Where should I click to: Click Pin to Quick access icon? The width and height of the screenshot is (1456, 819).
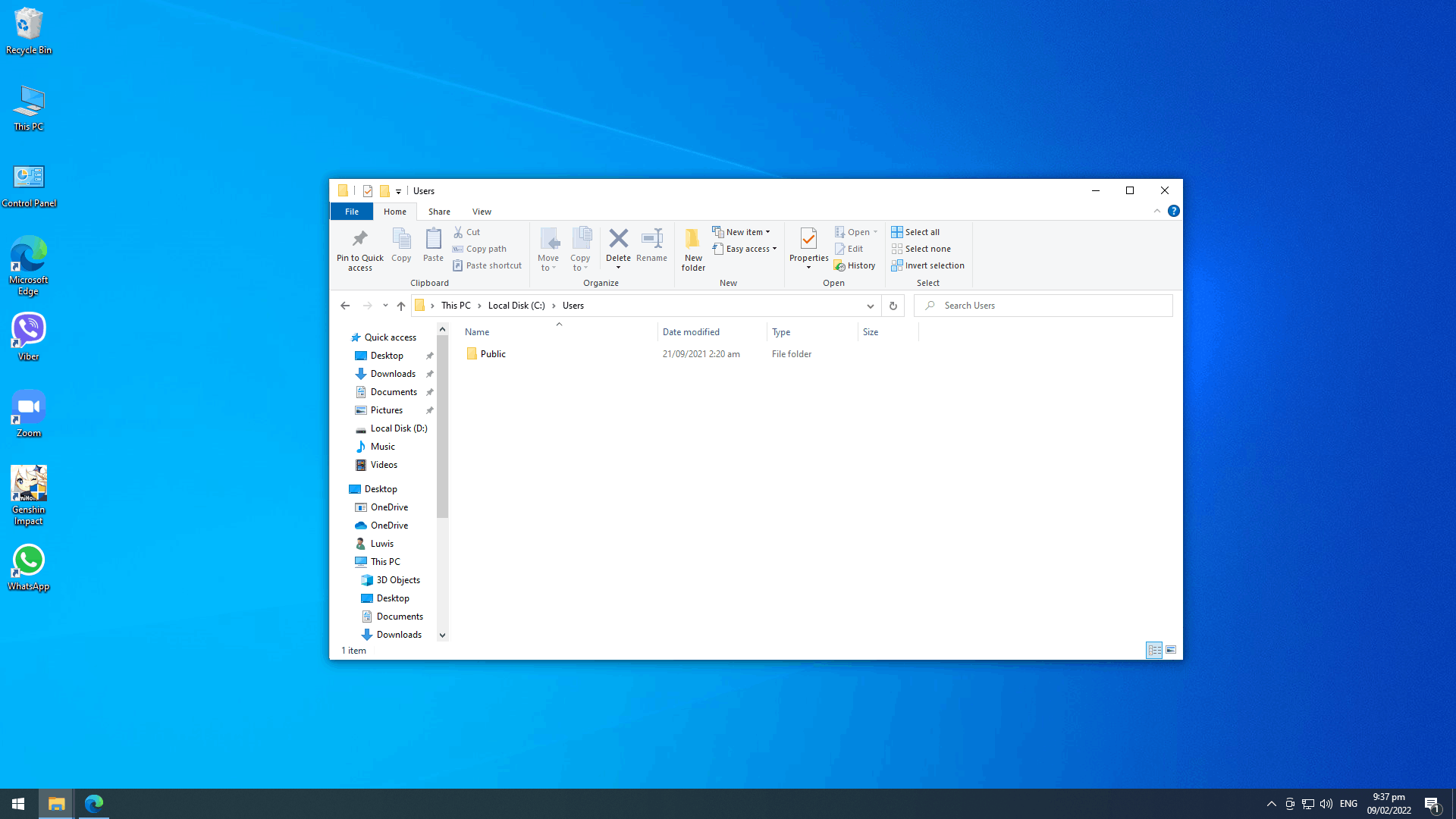pos(359,240)
